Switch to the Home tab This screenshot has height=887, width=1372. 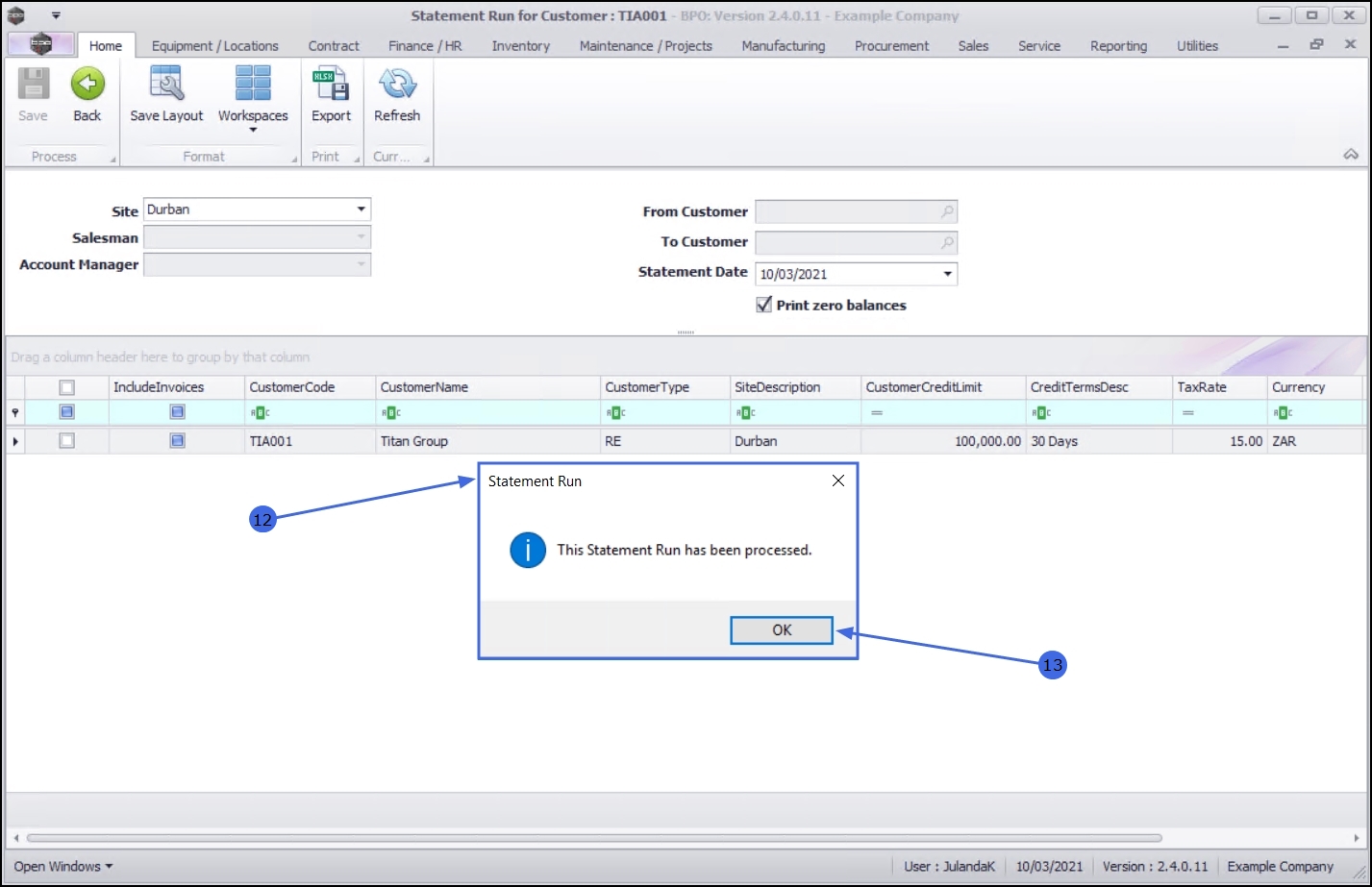click(106, 45)
